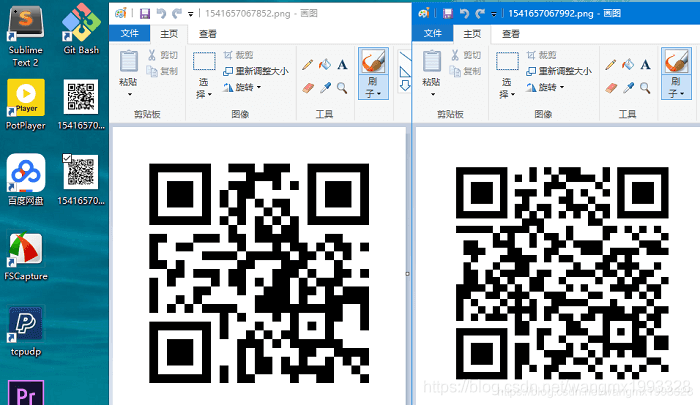Viewport: 700px width, 405px height.
Task: Click 粘贴 clipboard icon in left Paint
Action: [129, 61]
